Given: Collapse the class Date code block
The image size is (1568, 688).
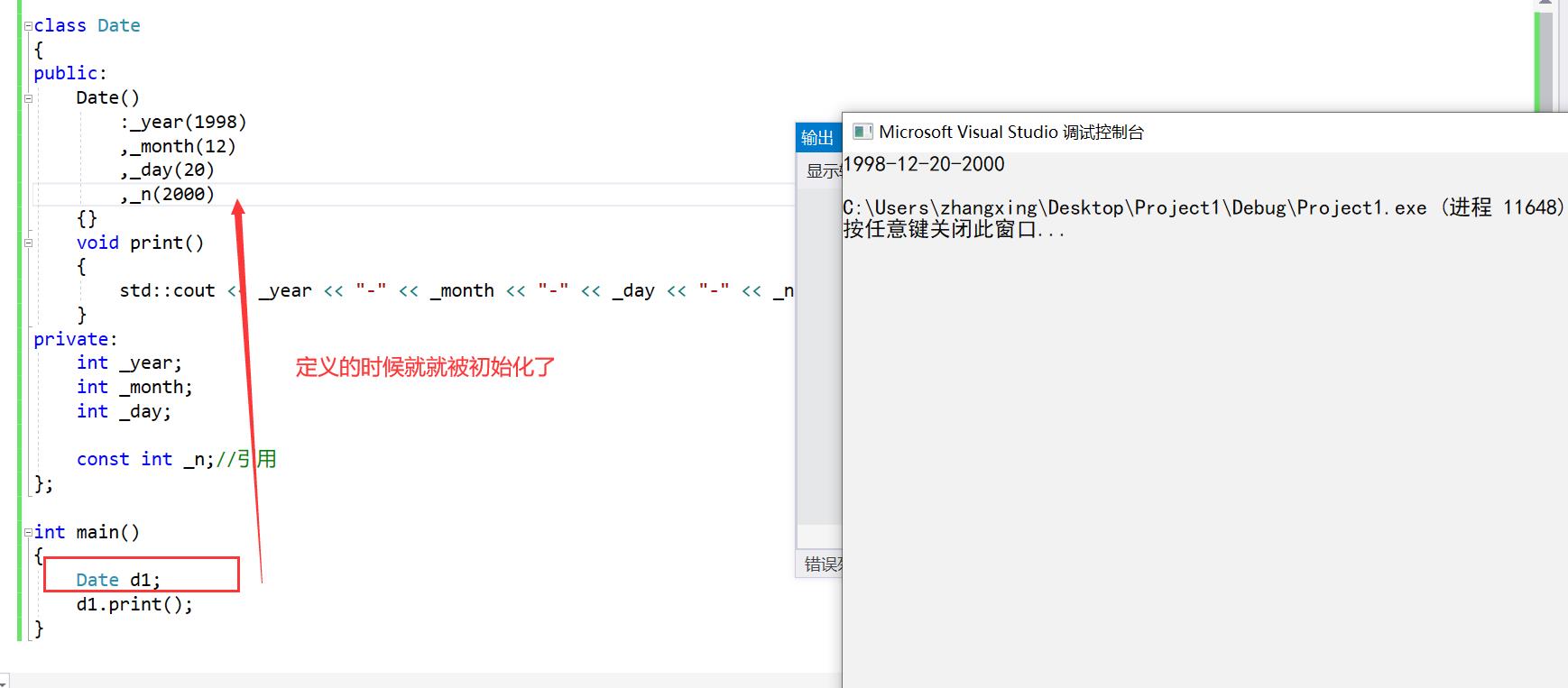Looking at the screenshot, I should [x=28, y=26].
